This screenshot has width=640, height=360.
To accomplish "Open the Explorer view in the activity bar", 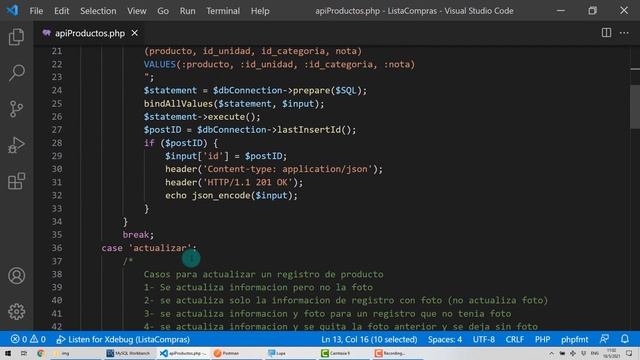I will click(x=16, y=37).
